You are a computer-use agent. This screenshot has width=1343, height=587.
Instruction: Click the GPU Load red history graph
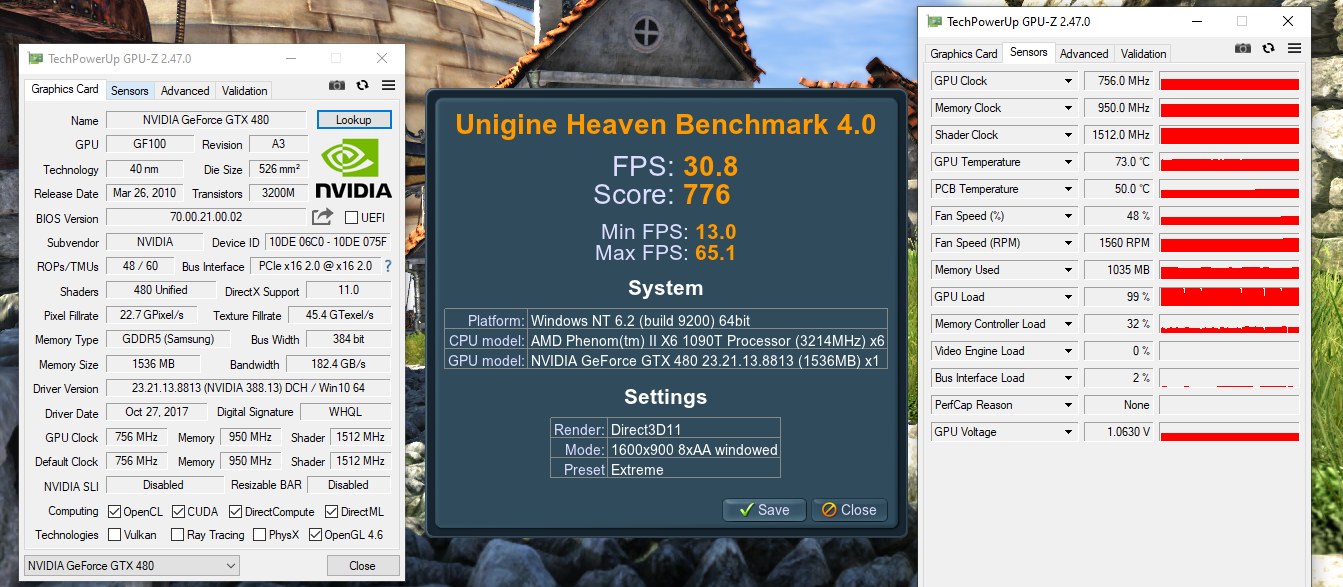coord(1229,297)
